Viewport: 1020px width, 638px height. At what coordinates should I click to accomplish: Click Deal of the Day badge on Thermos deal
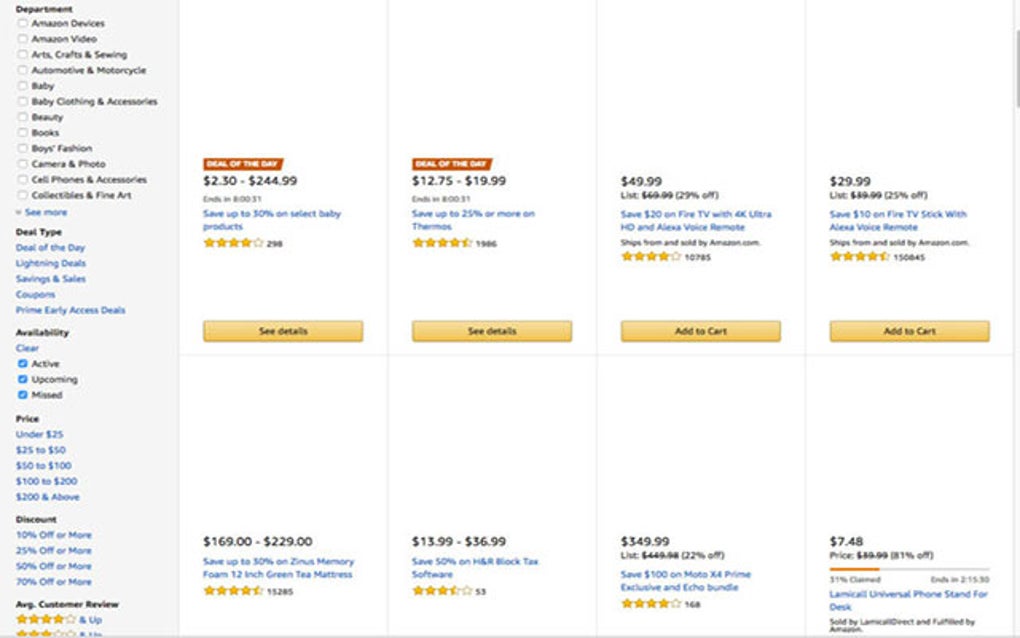pyautogui.click(x=452, y=164)
